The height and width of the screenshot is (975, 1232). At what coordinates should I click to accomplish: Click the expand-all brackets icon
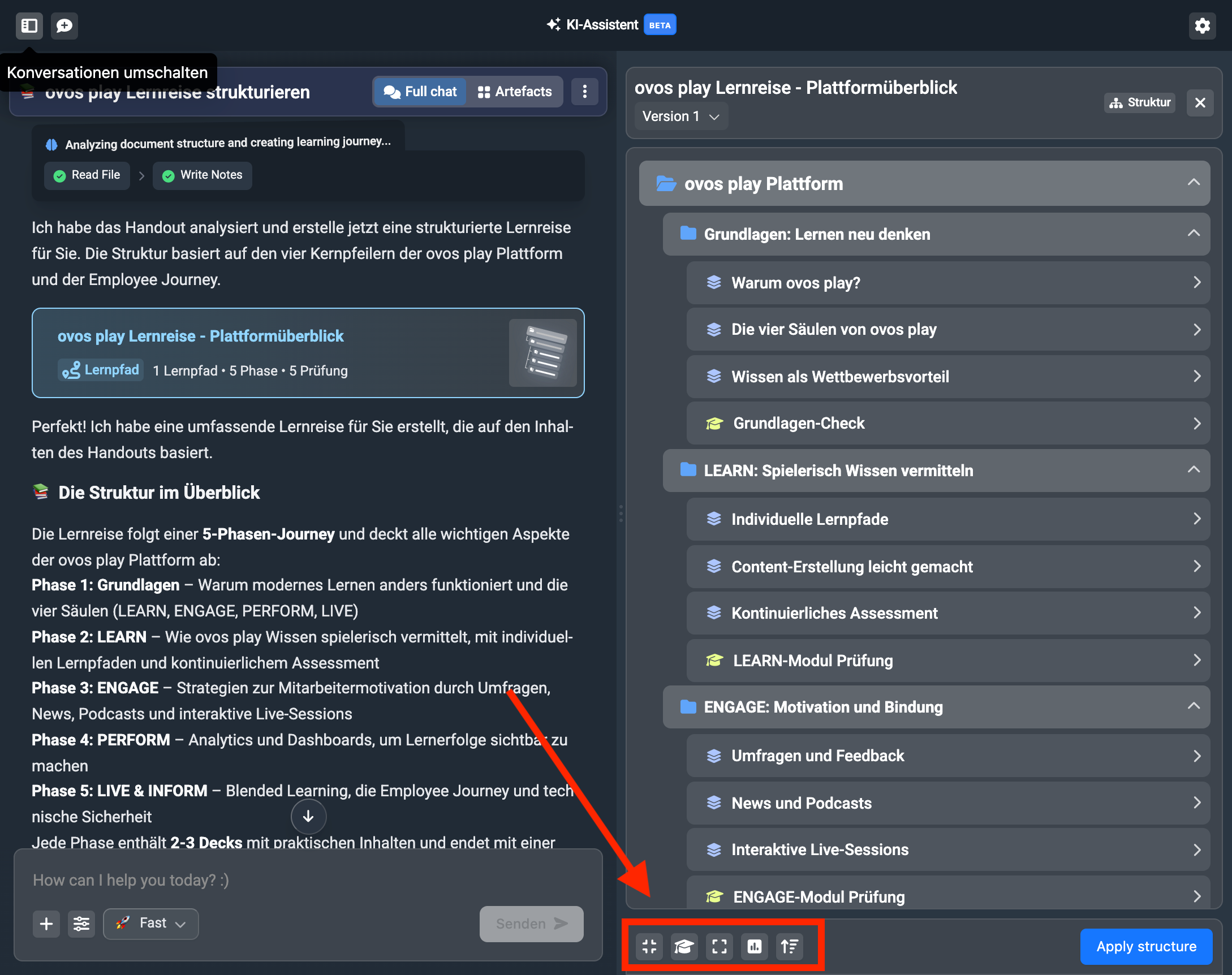click(720, 947)
